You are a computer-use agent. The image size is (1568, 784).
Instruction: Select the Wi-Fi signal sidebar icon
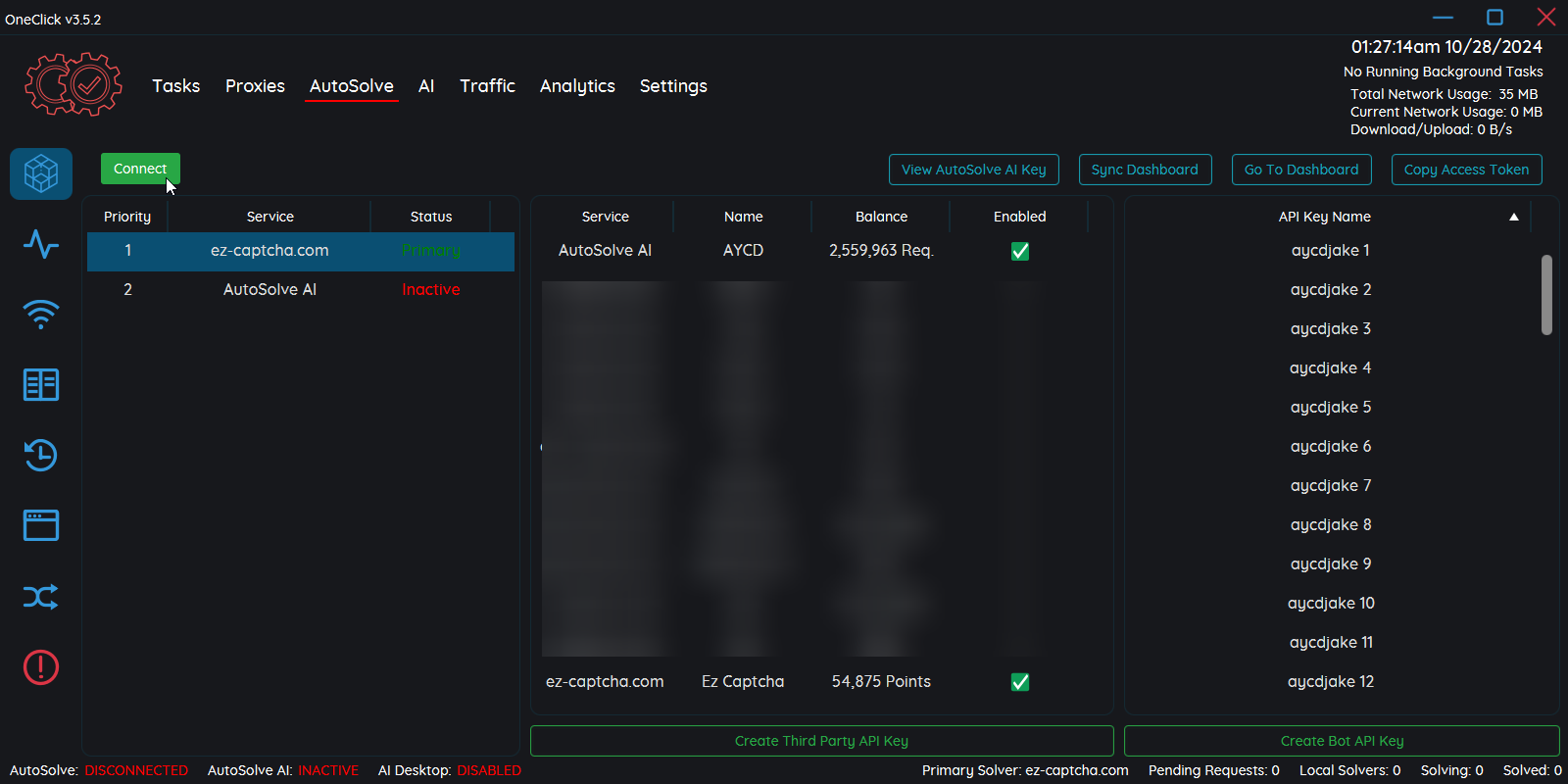(x=41, y=315)
